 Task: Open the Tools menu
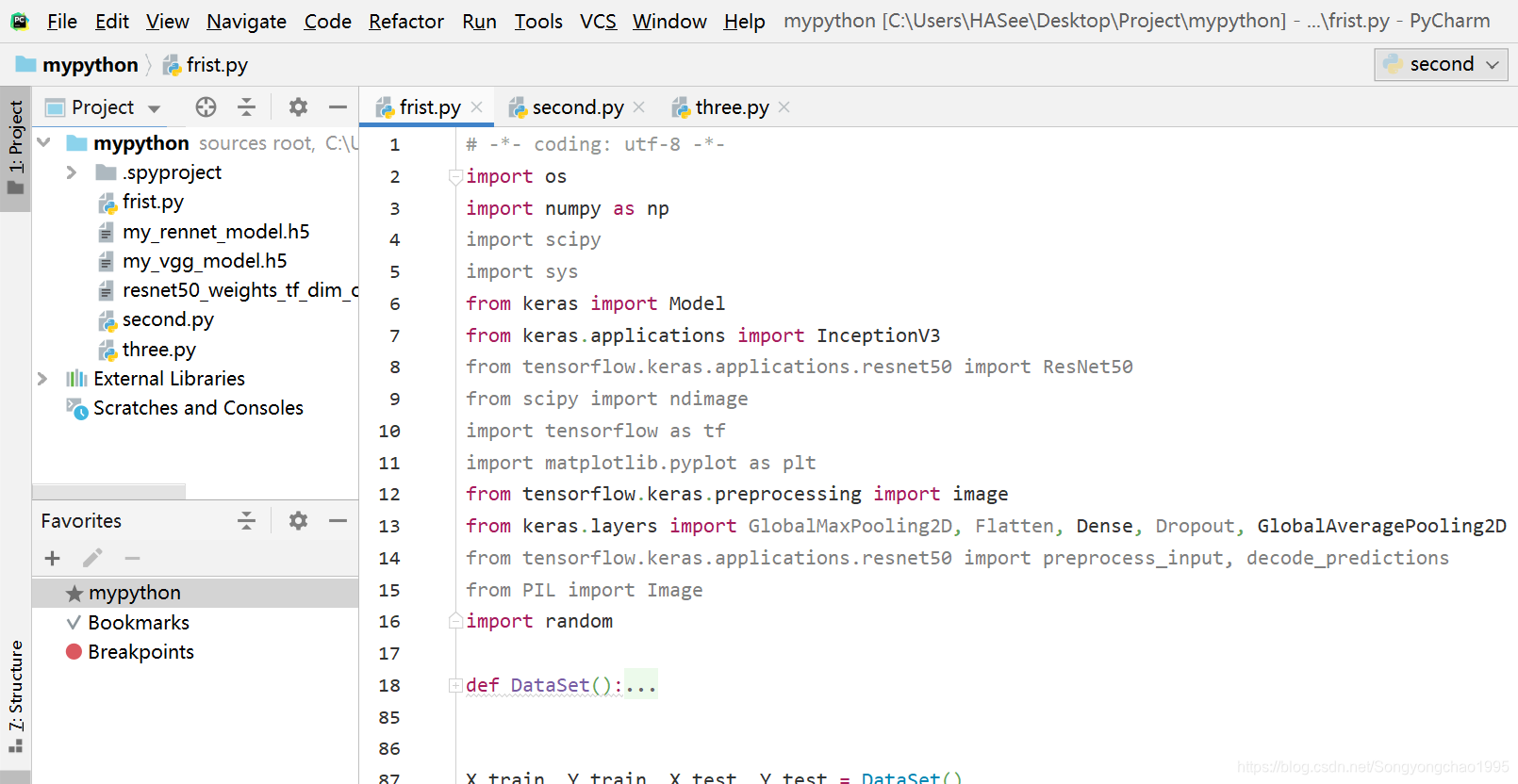[538, 21]
